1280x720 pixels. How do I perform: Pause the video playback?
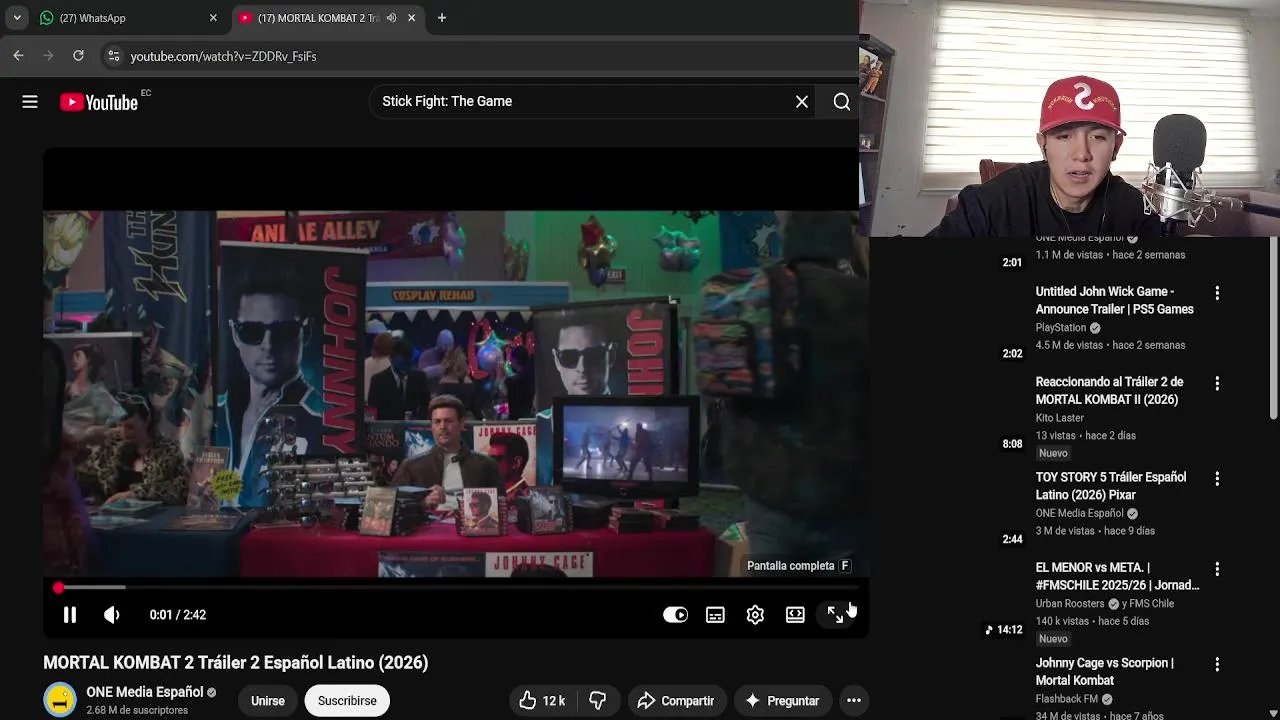70,615
